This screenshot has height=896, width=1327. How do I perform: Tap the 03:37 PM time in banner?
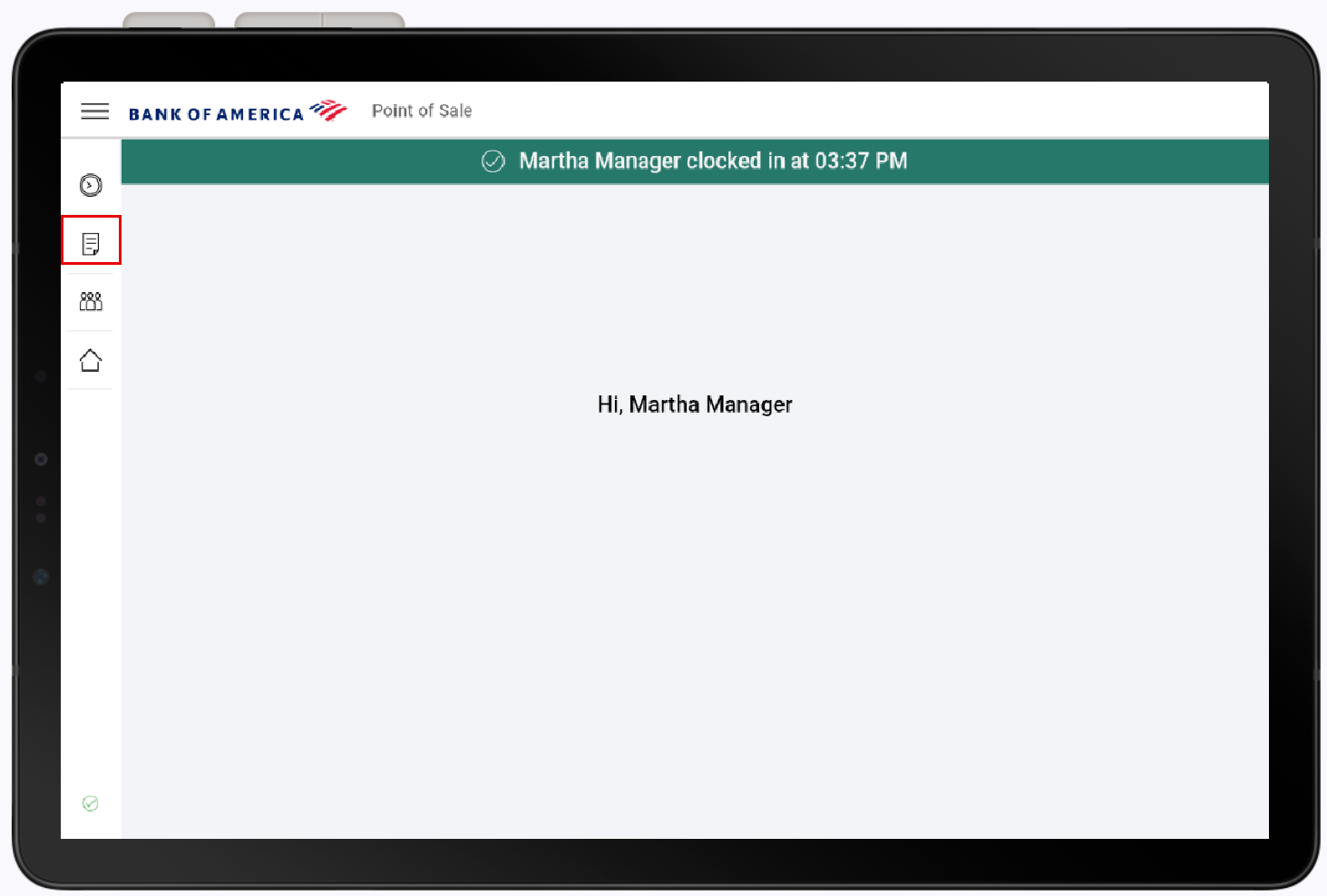(x=860, y=161)
